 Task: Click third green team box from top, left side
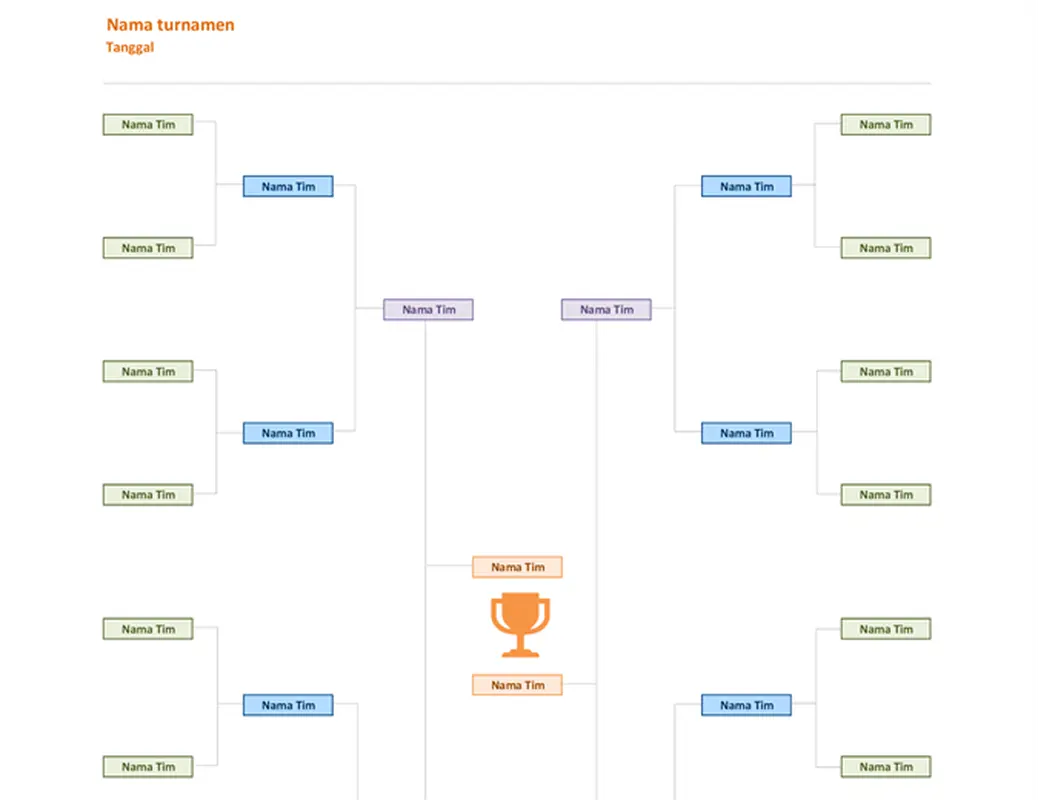148,371
